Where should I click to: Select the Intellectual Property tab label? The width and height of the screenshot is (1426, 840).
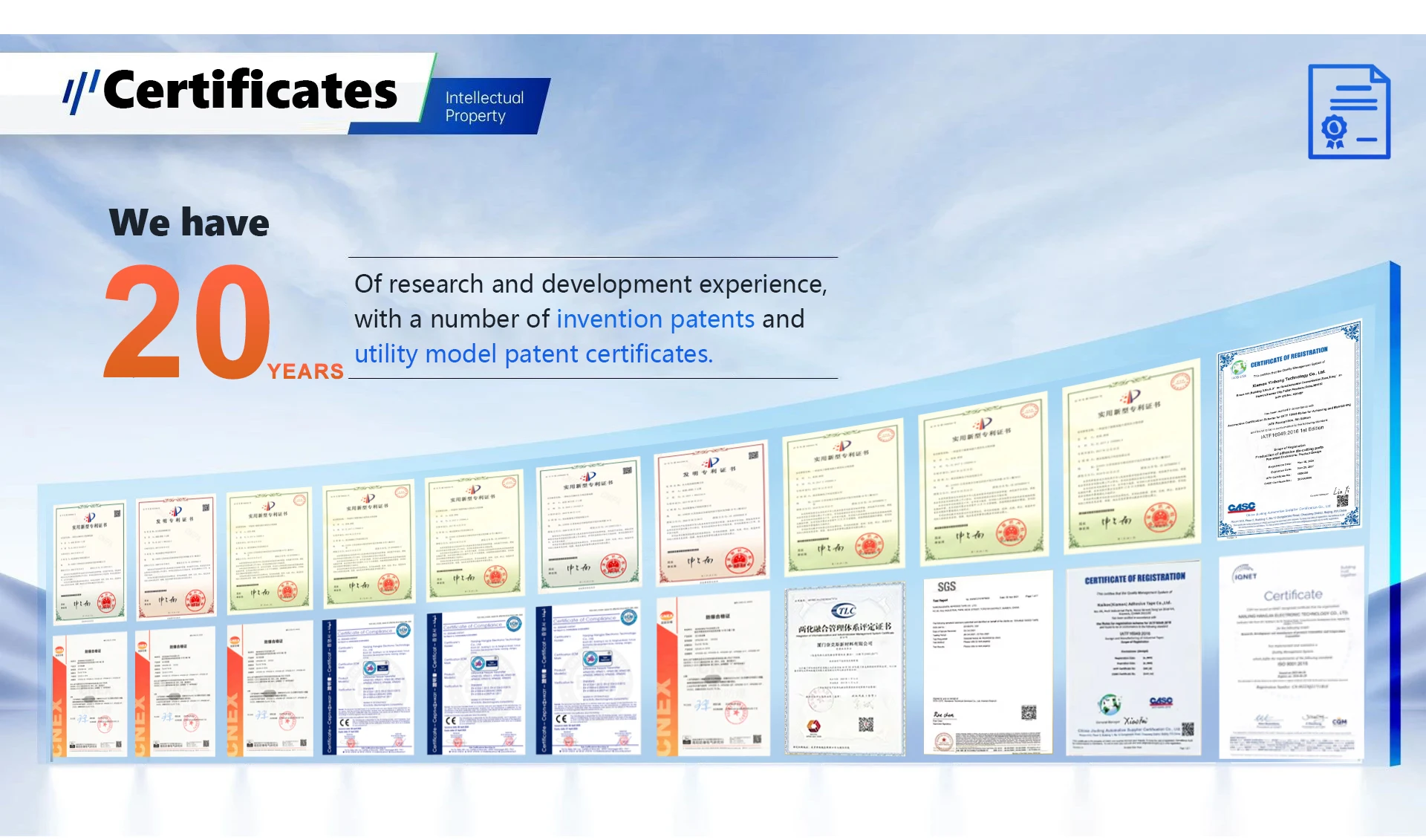point(484,107)
